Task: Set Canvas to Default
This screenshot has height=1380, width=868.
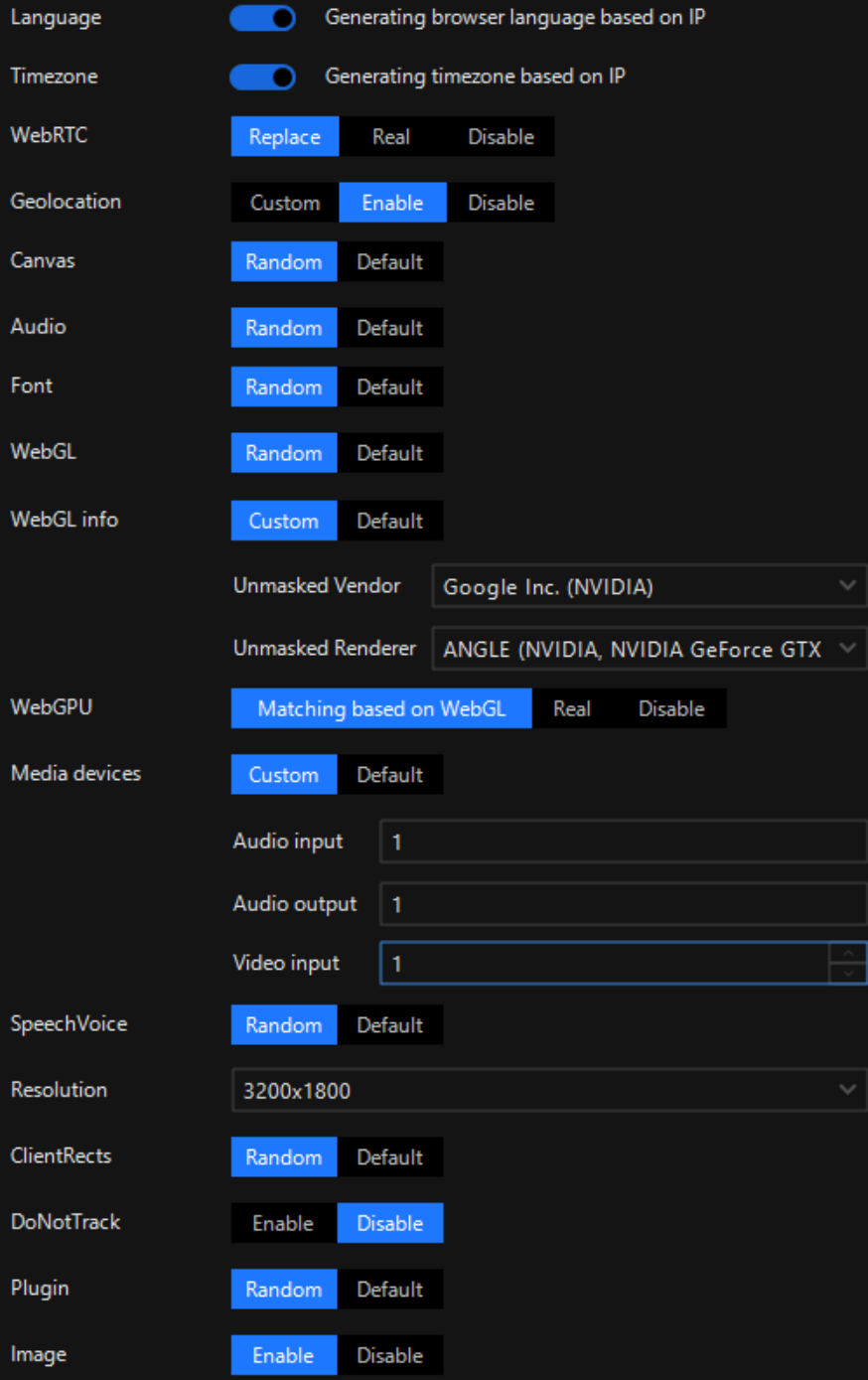Action: [x=389, y=262]
